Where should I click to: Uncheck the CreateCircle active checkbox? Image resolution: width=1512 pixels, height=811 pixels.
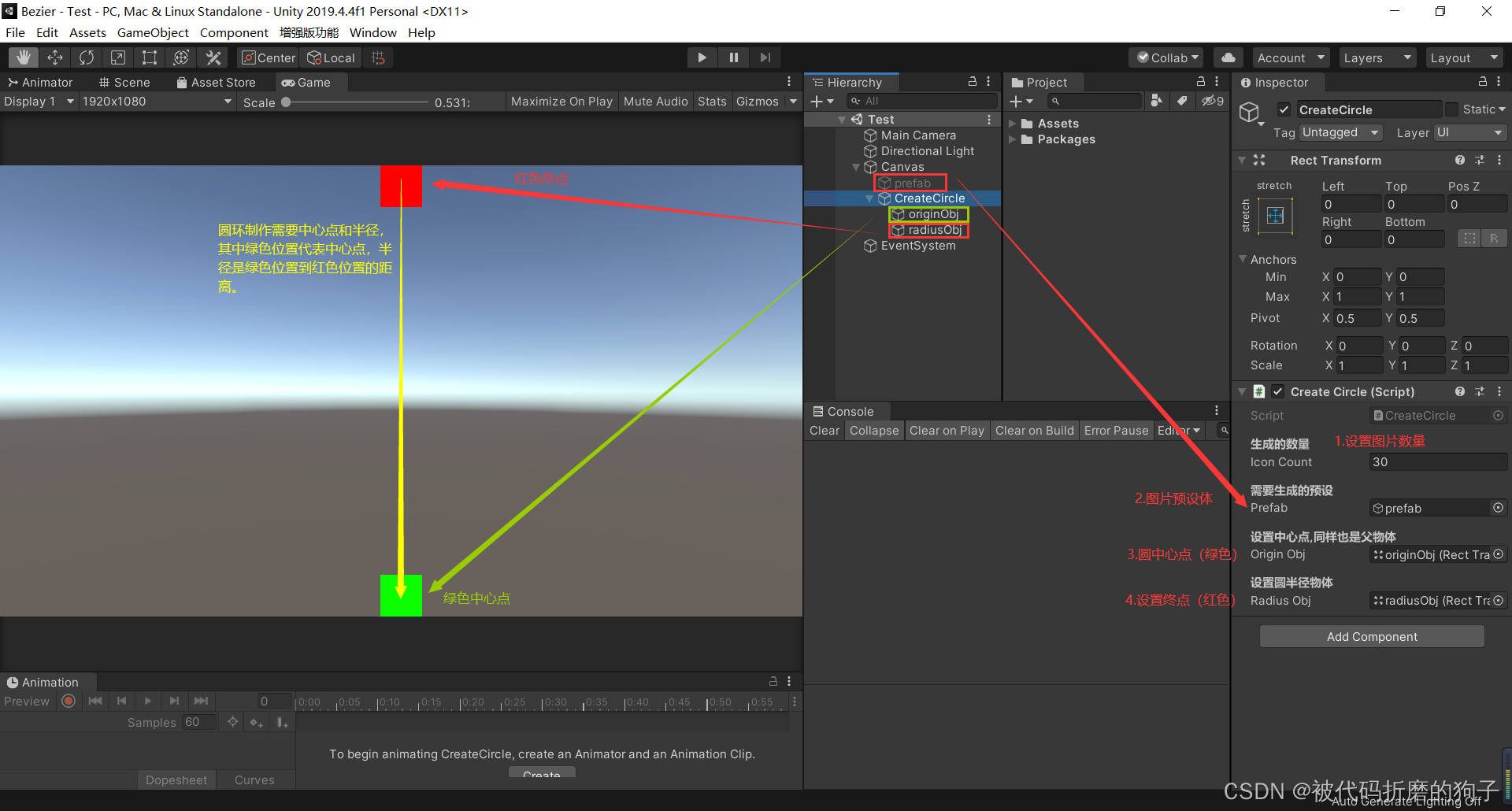tap(1284, 109)
